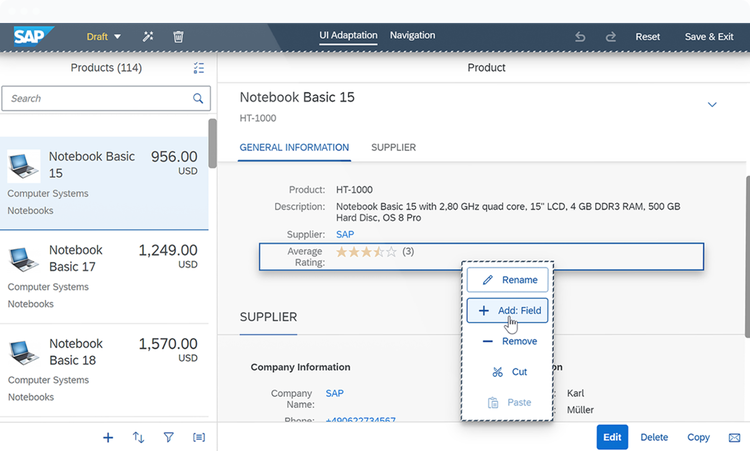Open the Supplier tab
This screenshot has height=451, width=750.
tap(394, 147)
